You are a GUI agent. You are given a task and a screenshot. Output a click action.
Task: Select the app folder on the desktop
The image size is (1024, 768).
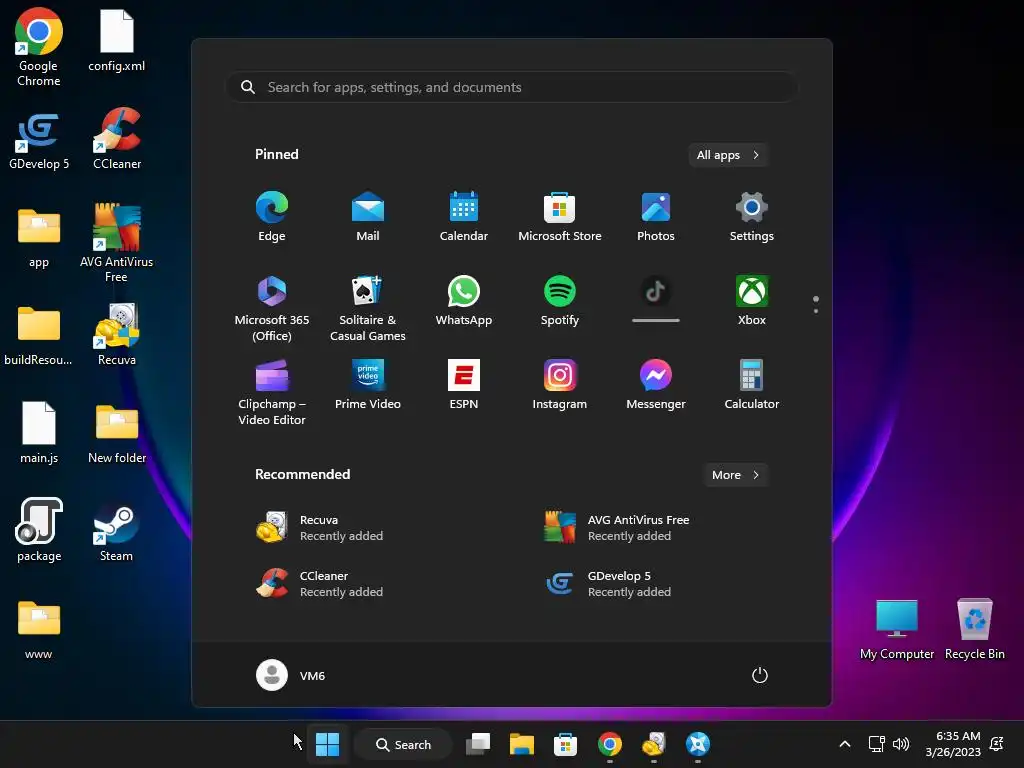[39, 238]
